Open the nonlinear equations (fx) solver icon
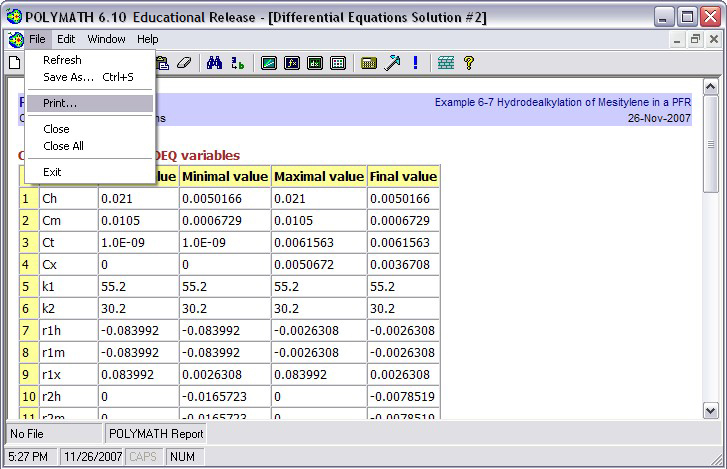Screen dimensions: 727x469 tap(292, 62)
